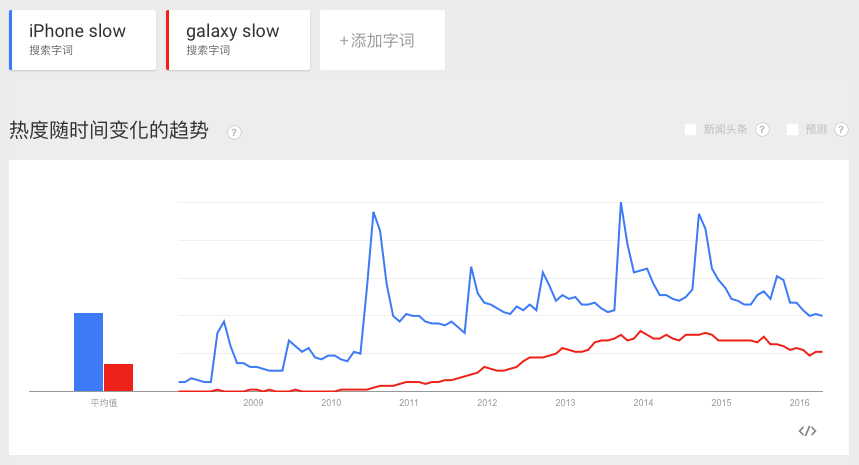
Task: Click the 添加字词 add term button
Action: [x=382, y=41]
